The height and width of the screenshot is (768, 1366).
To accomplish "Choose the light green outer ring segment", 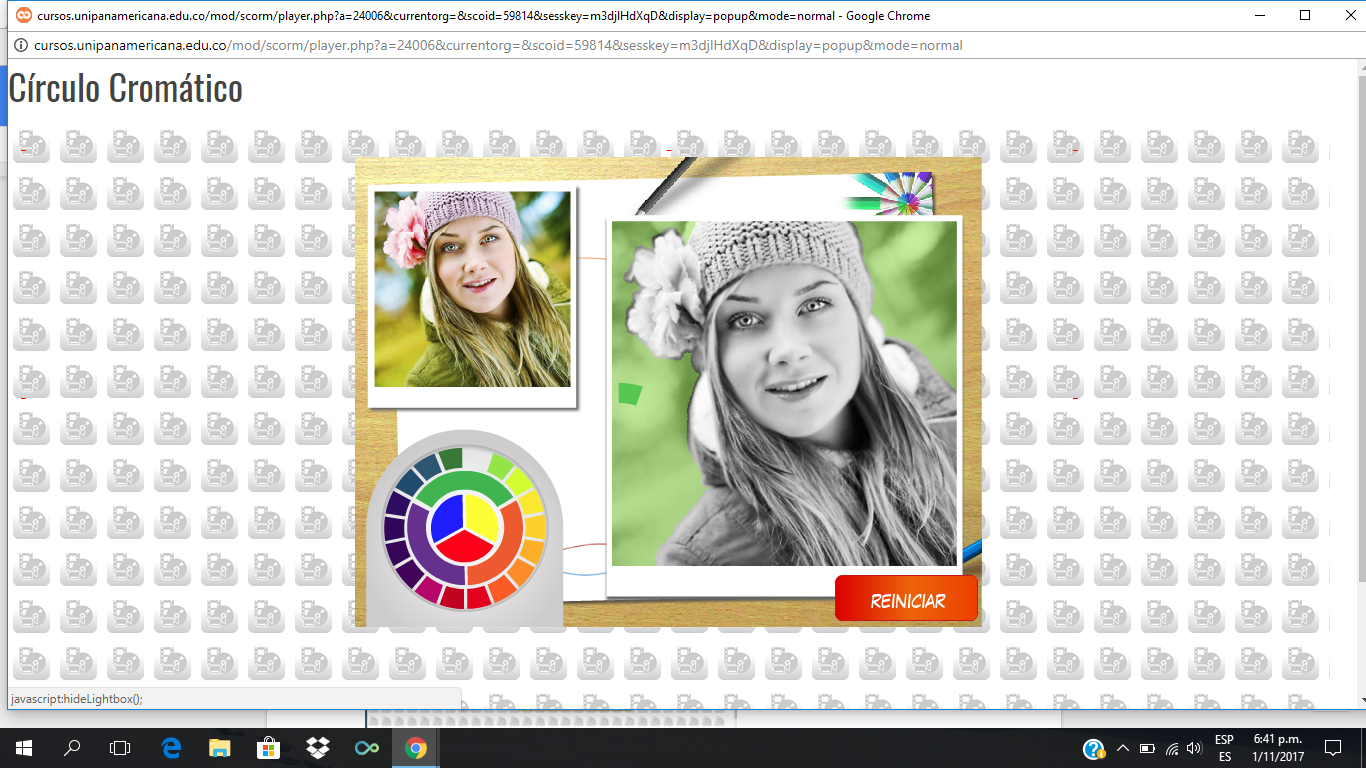I will tap(500, 465).
